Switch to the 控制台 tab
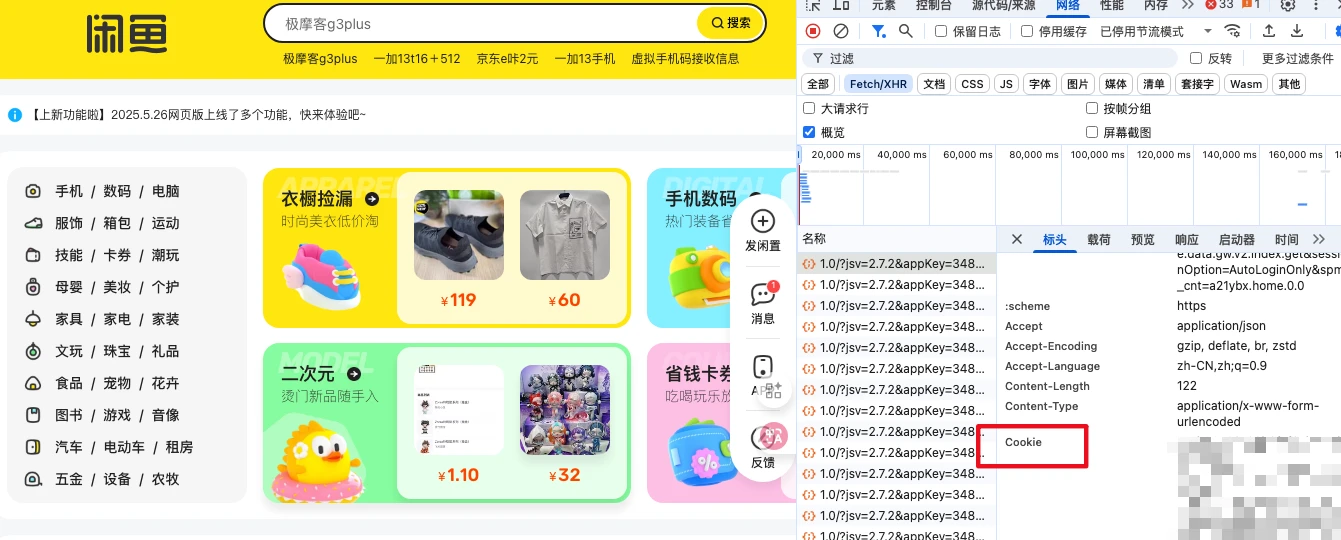1341x540 pixels. 934,5
